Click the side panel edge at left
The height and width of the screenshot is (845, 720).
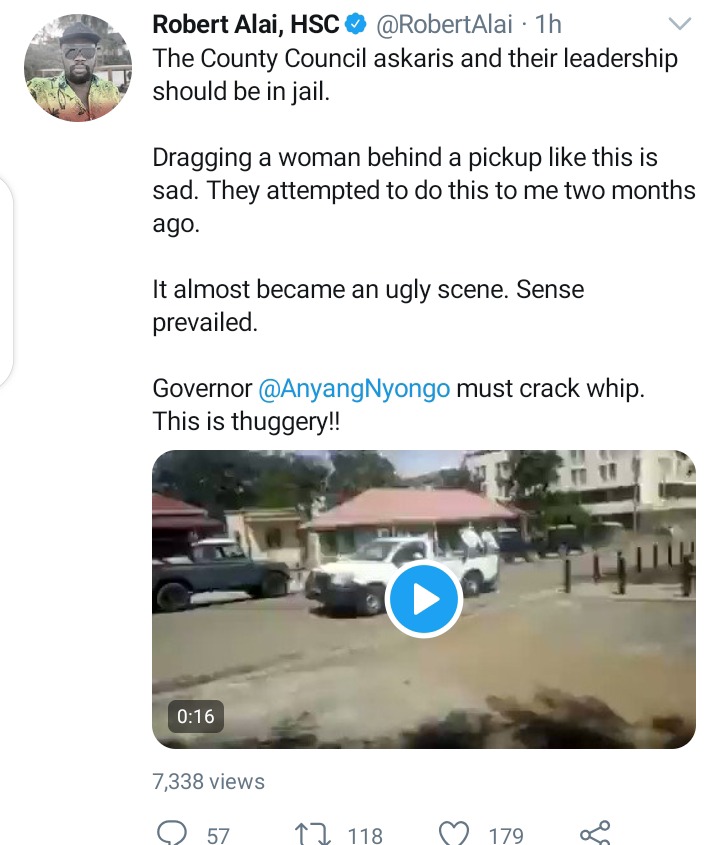5,281
